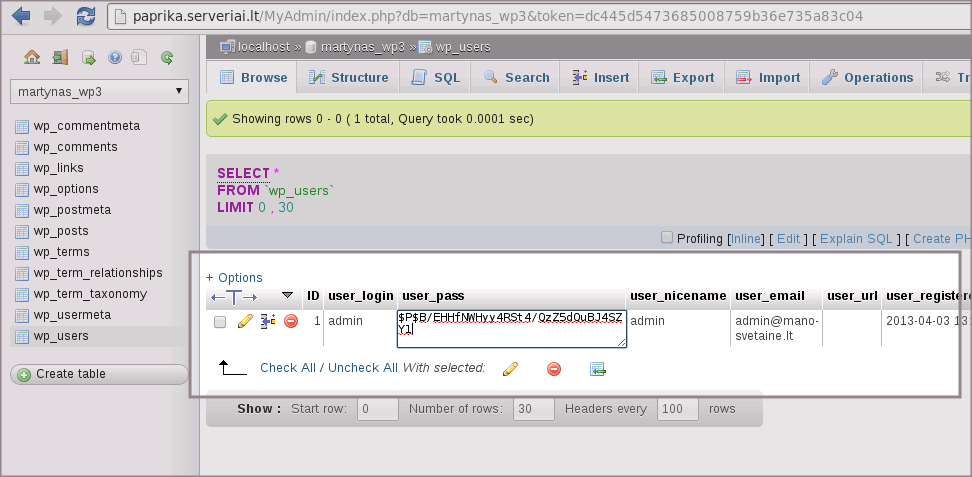Click the phpMyAdmin Home icon

click(x=32, y=58)
